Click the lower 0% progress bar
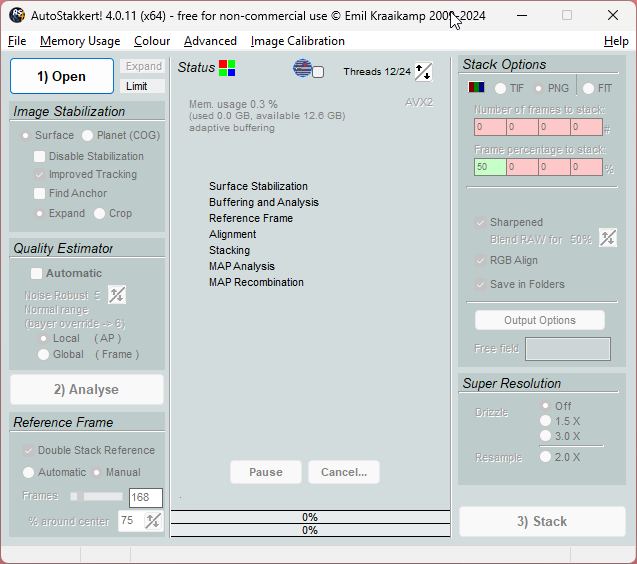637x564 pixels. 310,530
